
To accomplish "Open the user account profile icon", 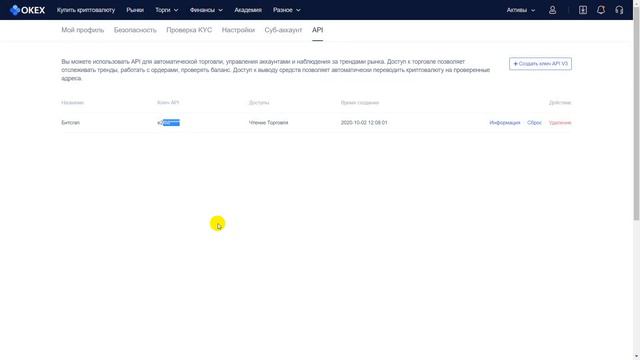I will 552,10.
